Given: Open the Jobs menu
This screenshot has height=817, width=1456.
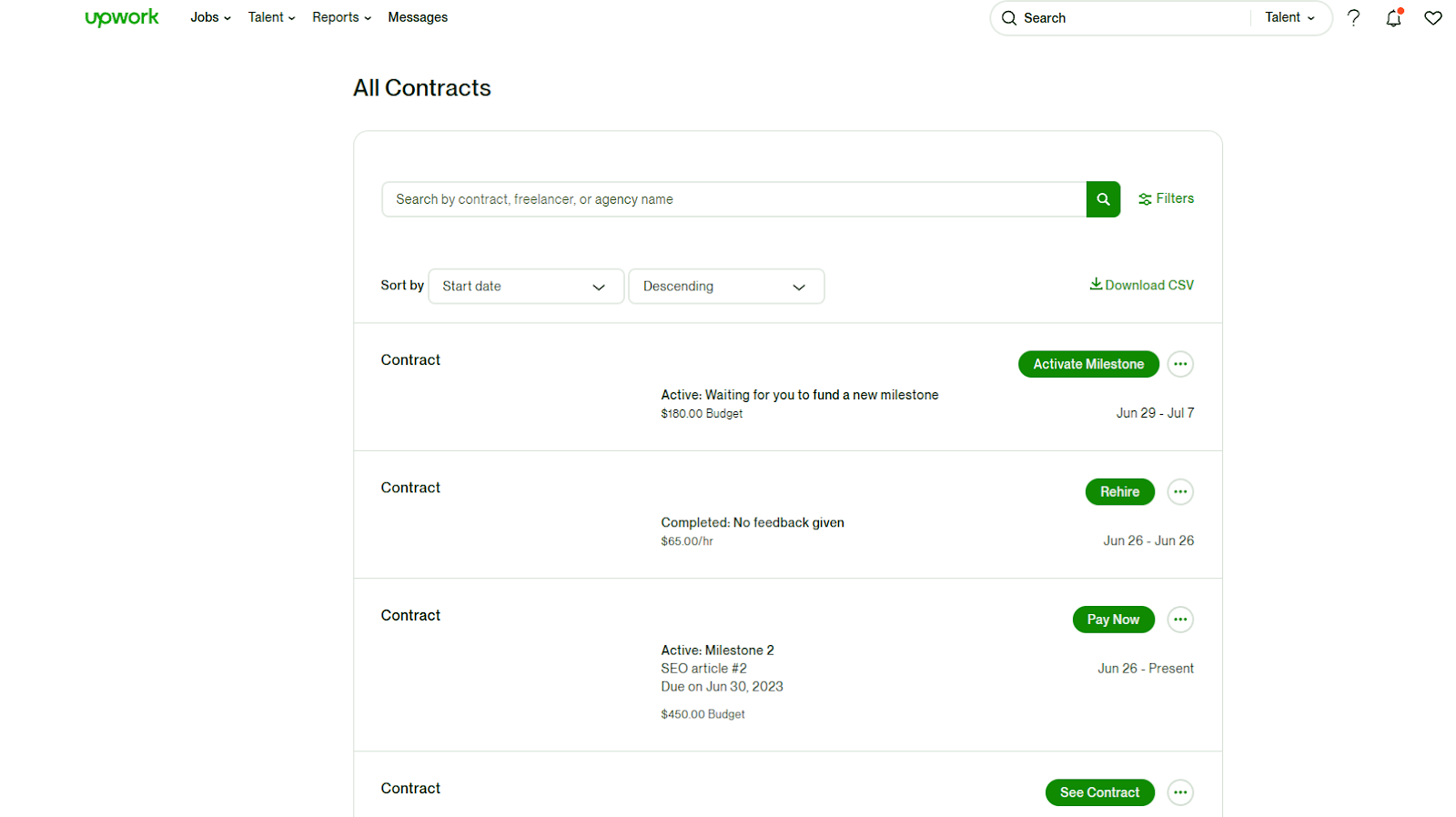Looking at the screenshot, I should (210, 17).
